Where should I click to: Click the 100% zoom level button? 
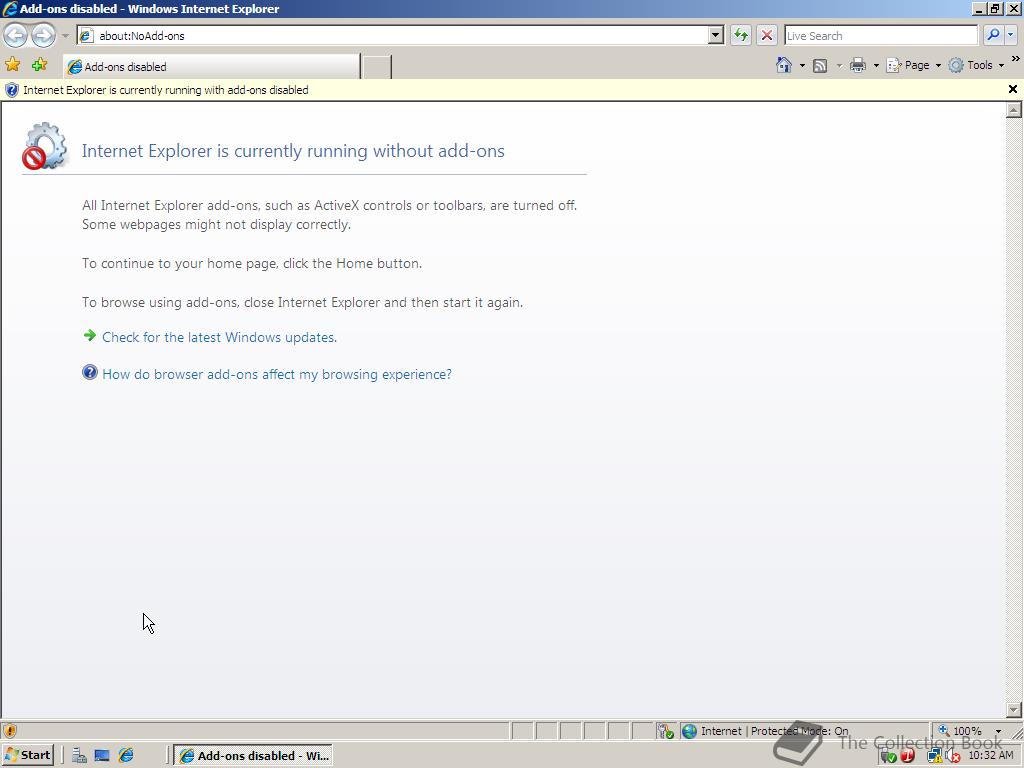[x=960, y=731]
